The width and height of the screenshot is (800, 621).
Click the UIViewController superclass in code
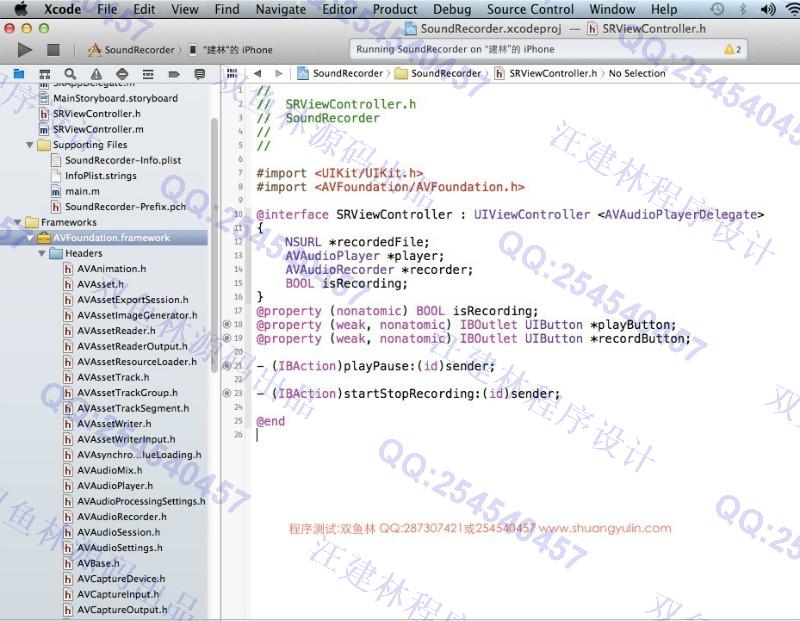point(532,215)
